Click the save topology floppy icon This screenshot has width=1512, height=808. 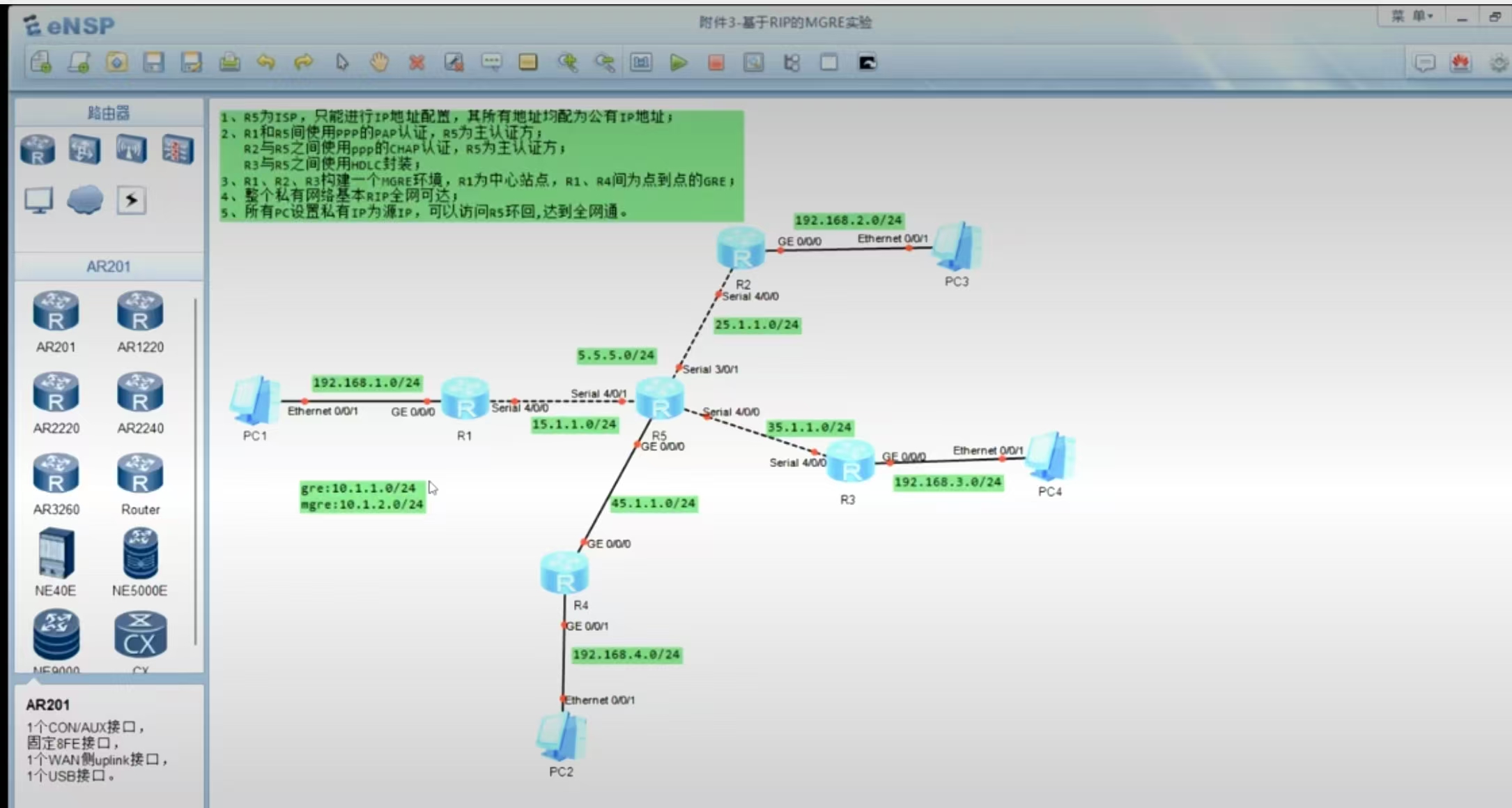pos(153,63)
